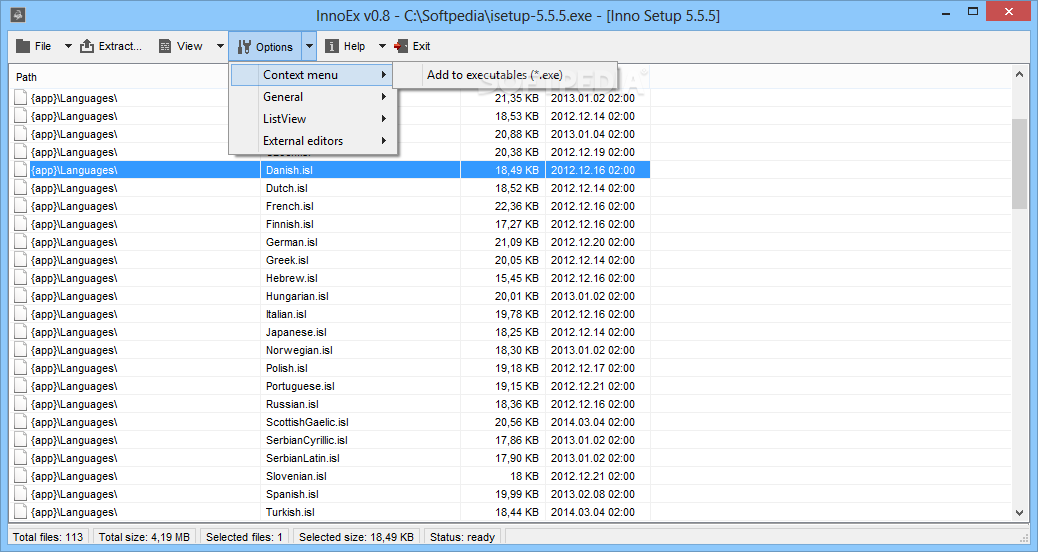Viewport: 1038px width, 552px height.
Task: Select the SerbianLatin.isl file name
Action: pyautogui.click(x=303, y=458)
